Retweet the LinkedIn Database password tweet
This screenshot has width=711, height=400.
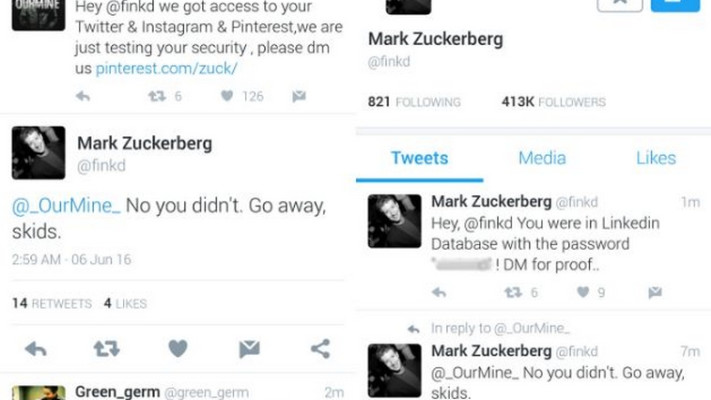[x=512, y=292]
